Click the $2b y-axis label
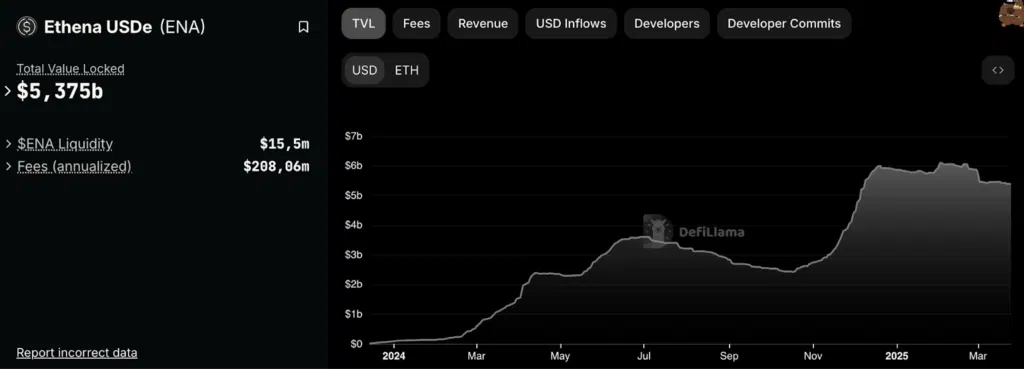 pos(353,285)
